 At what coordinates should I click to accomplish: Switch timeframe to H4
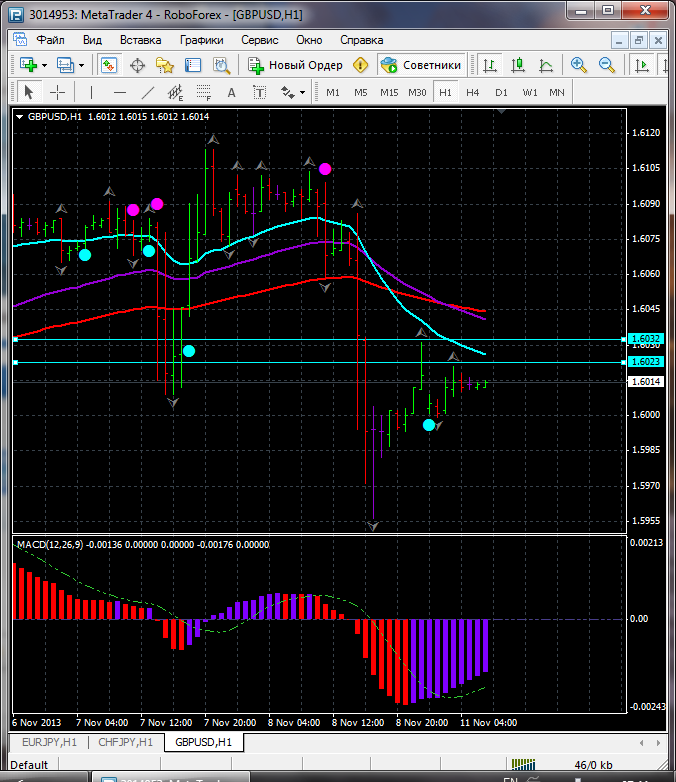click(472, 92)
